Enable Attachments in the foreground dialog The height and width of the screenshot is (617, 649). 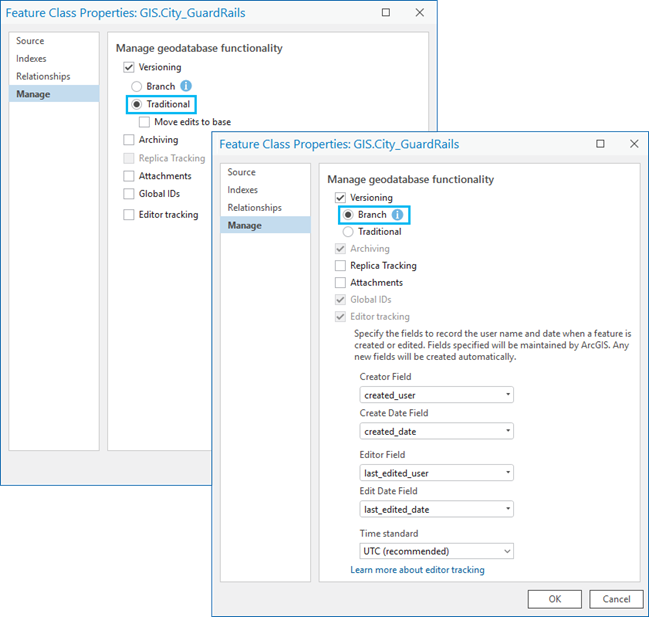[x=340, y=283]
